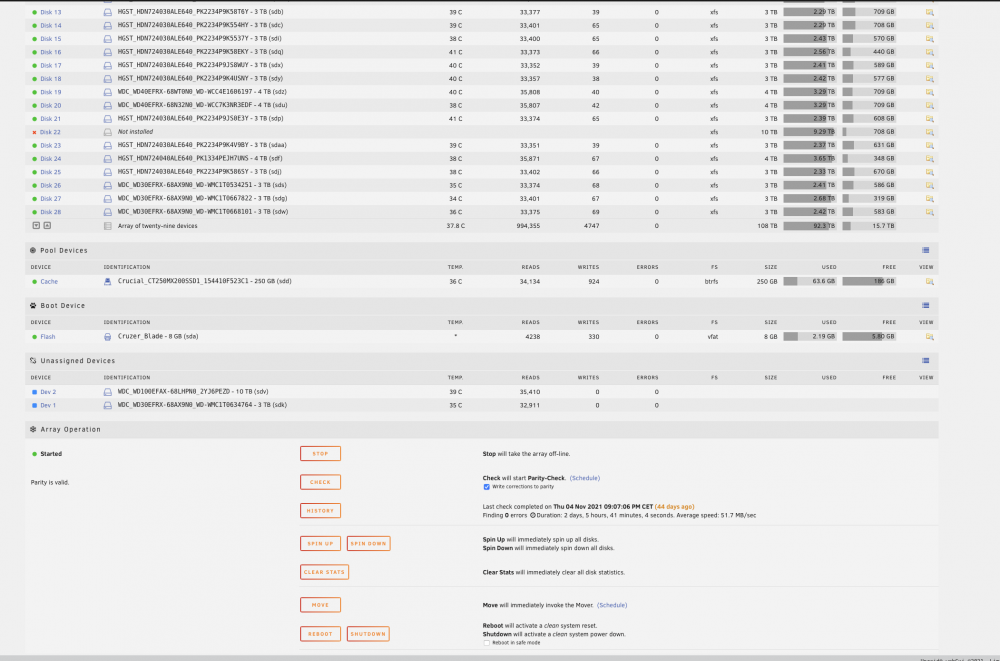This screenshot has width=1000, height=661.
Task: Click the '44 days ago' text
Action: point(675,507)
